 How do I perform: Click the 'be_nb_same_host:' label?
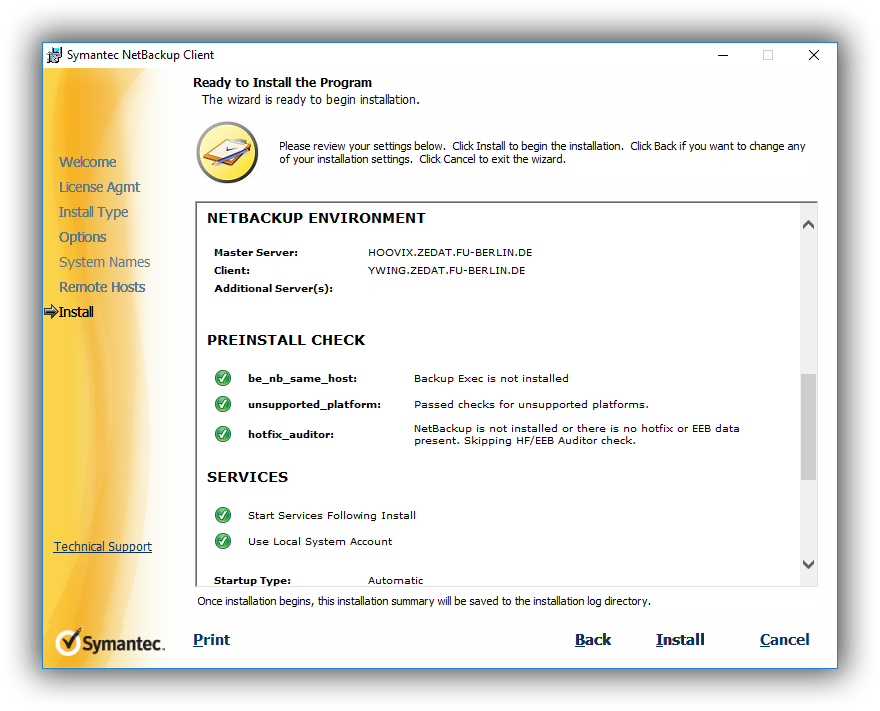tap(302, 378)
